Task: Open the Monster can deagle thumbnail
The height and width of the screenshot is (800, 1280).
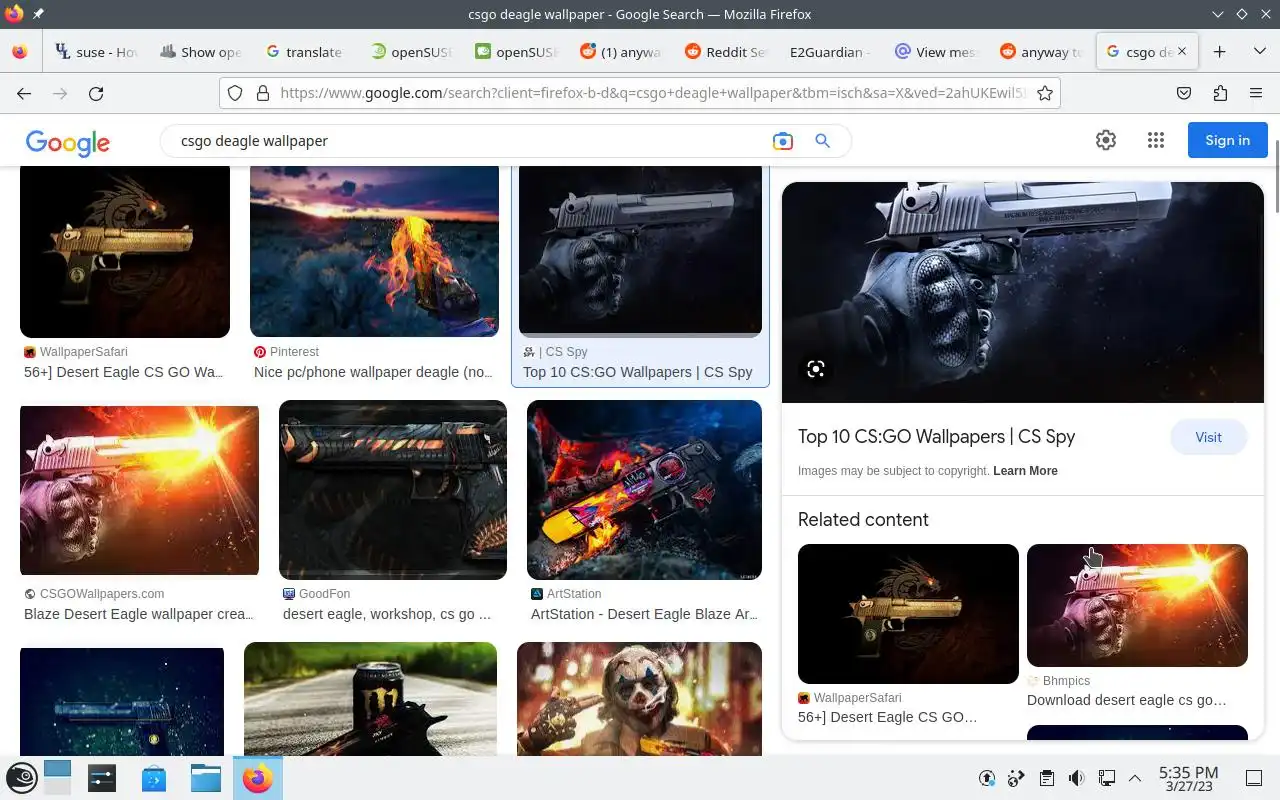Action: [x=370, y=698]
